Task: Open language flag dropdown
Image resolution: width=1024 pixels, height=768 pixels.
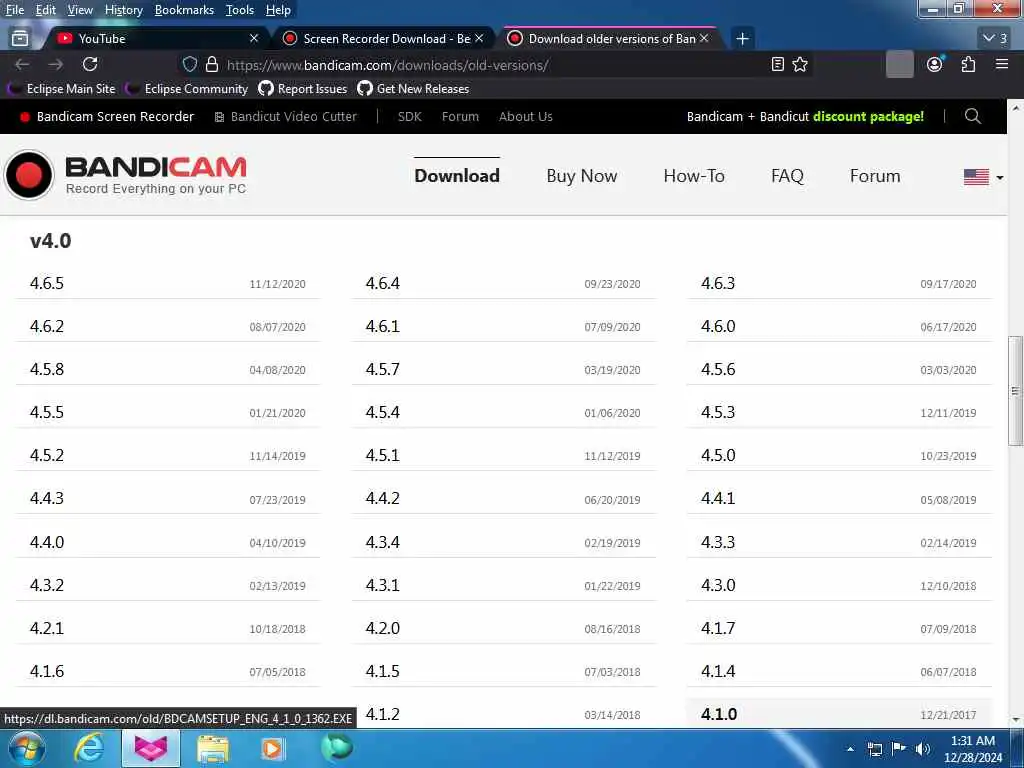Action: [984, 177]
